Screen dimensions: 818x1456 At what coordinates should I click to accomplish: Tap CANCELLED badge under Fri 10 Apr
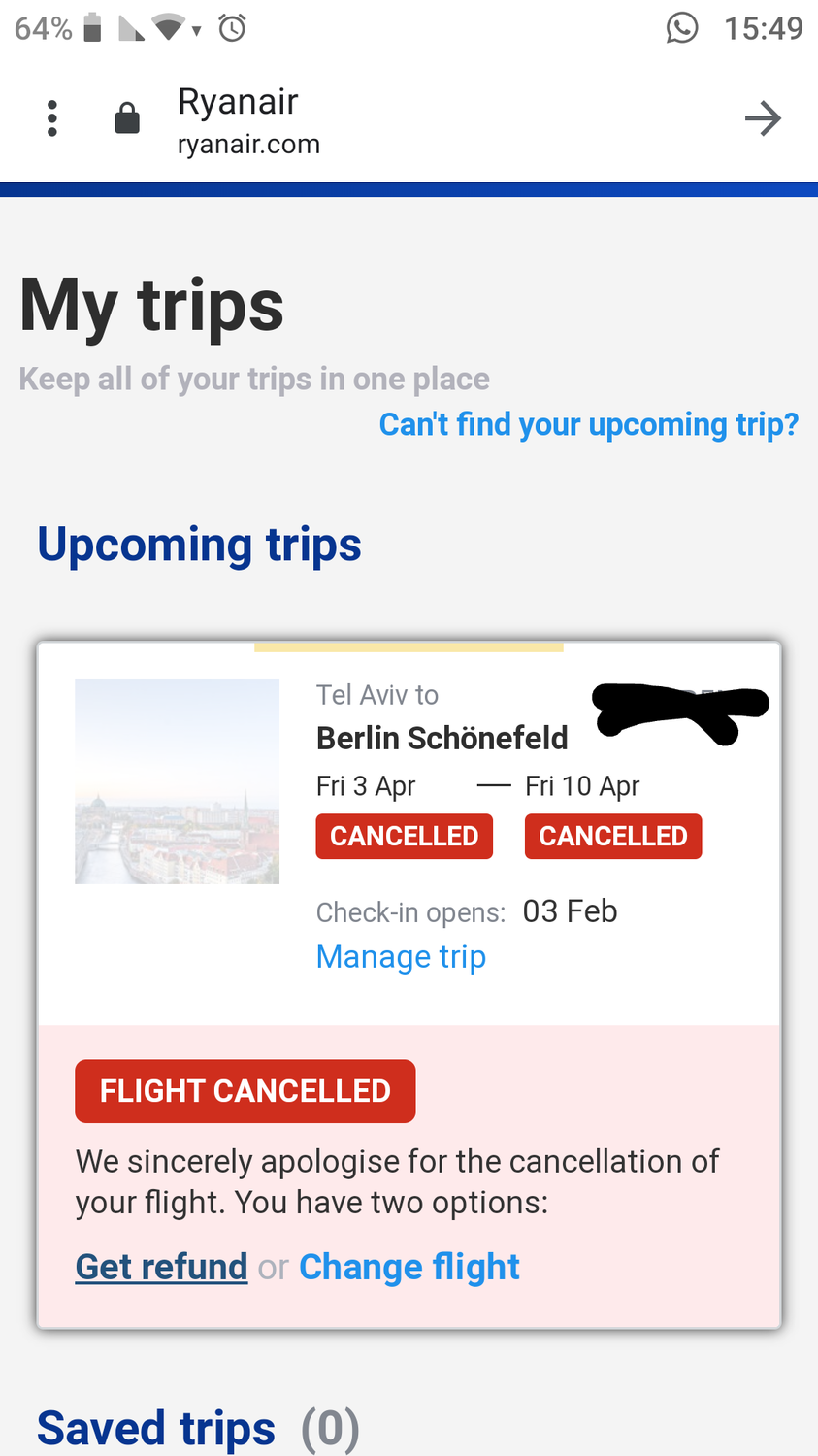tap(613, 837)
